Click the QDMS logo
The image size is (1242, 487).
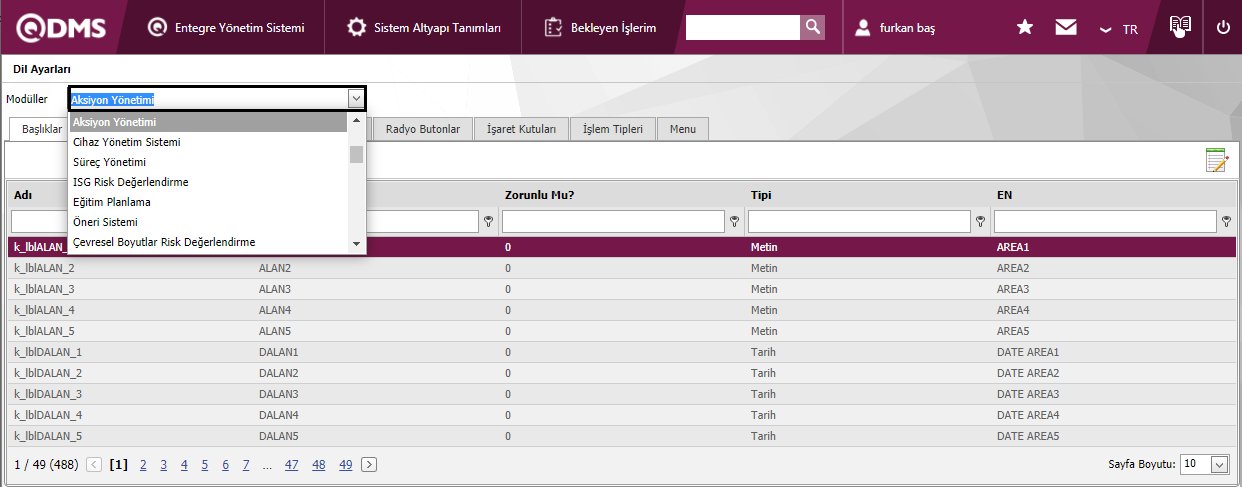(61, 28)
